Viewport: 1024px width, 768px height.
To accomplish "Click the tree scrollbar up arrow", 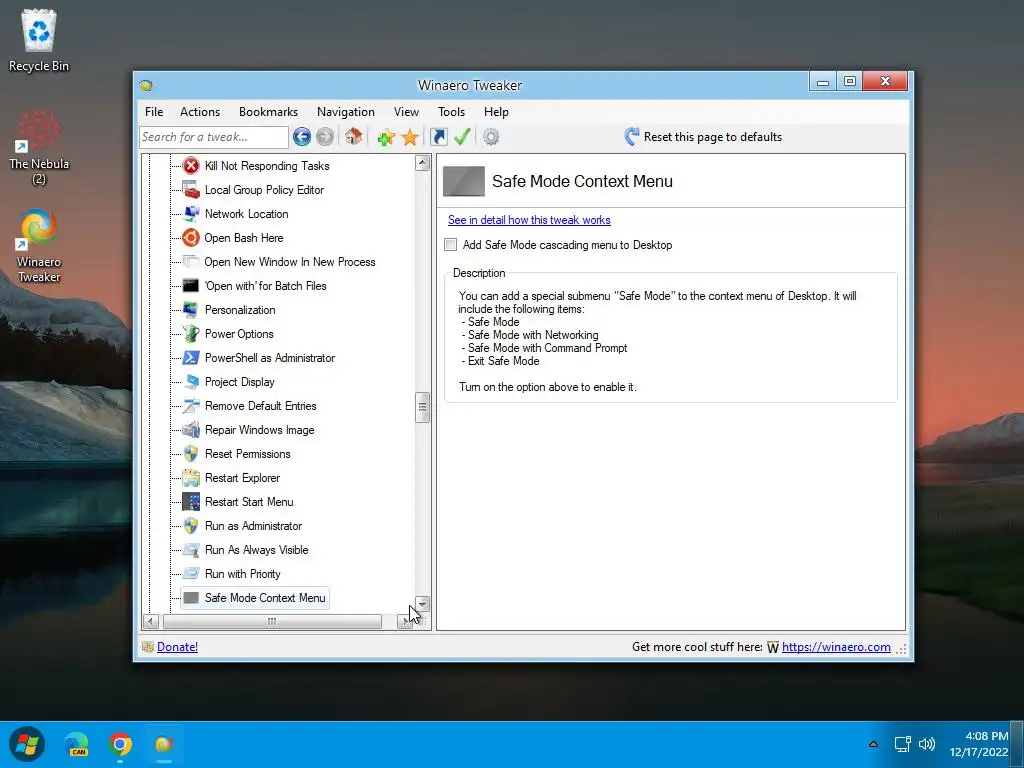I will 423,163.
